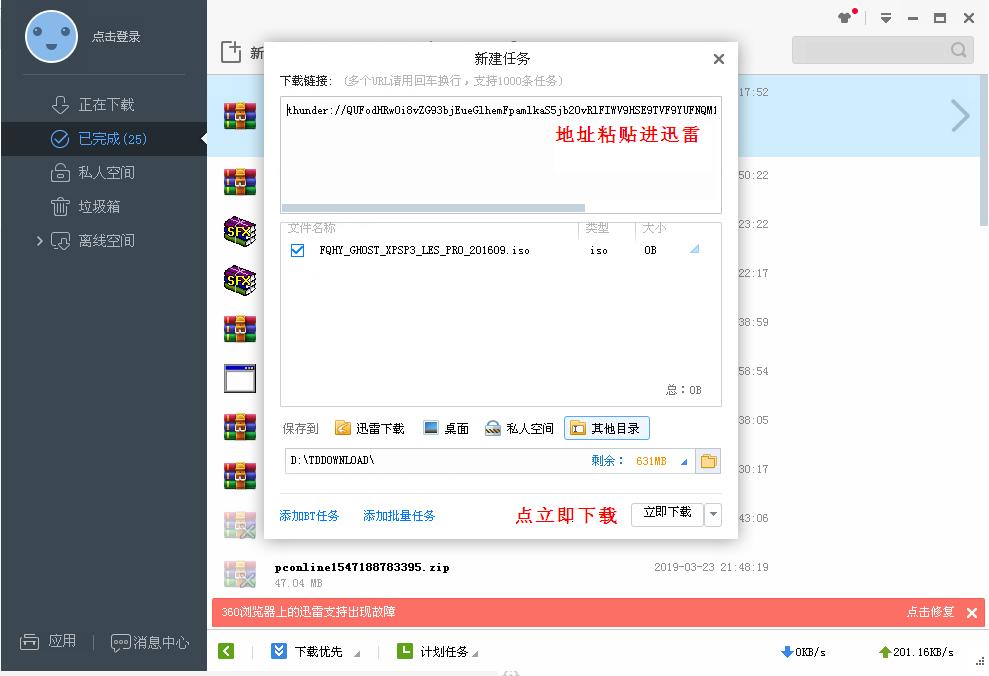Click the search magnifier icon
The image size is (989, 676).
[958, 50]
